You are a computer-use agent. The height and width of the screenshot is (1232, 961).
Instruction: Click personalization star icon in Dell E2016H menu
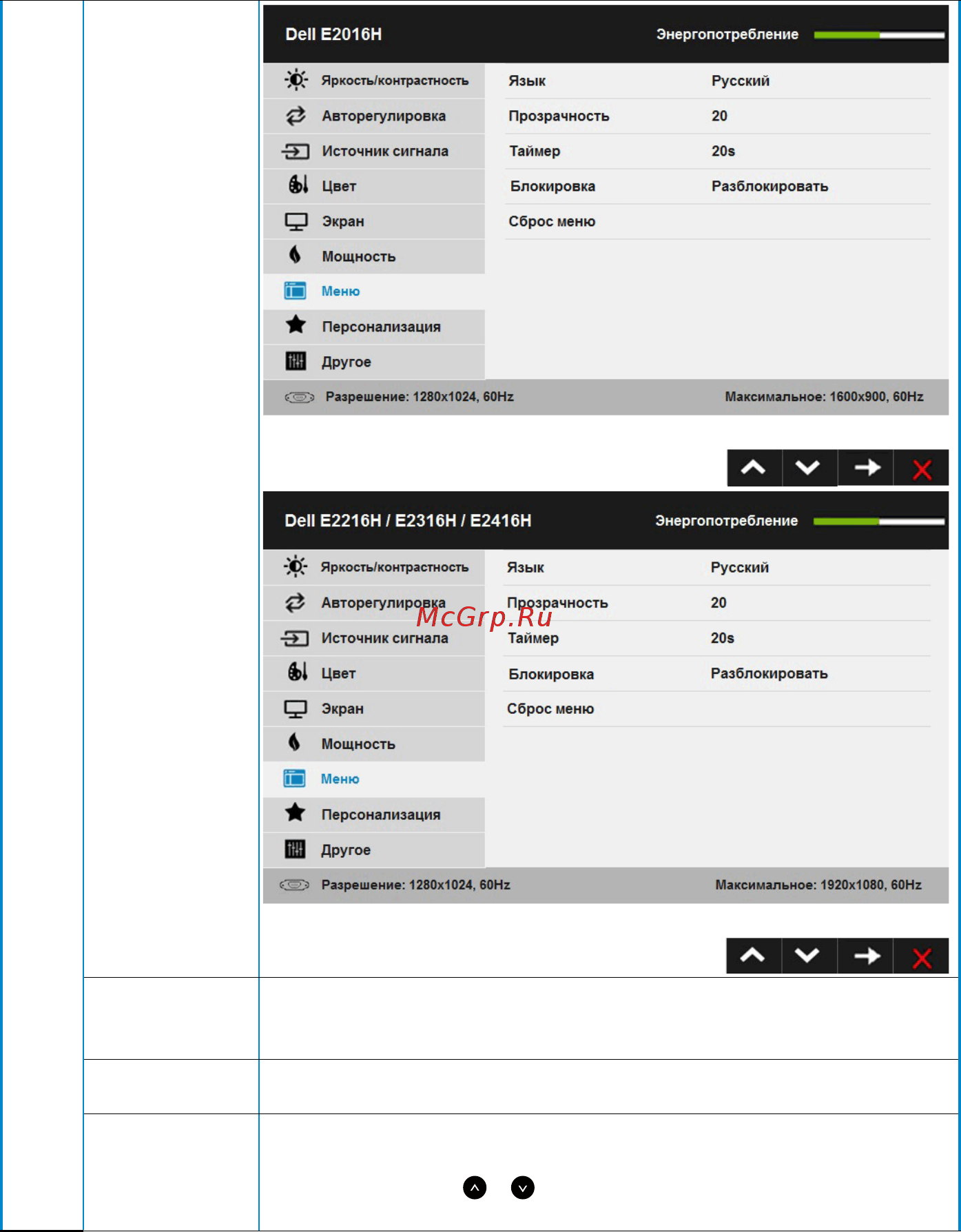[x=296, y=325]
